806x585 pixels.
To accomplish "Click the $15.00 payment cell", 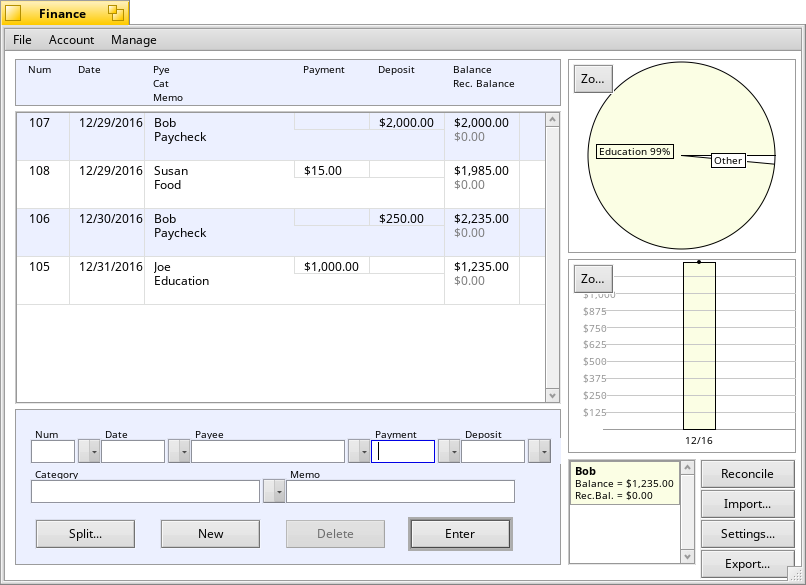I will (x=332, y=171).
